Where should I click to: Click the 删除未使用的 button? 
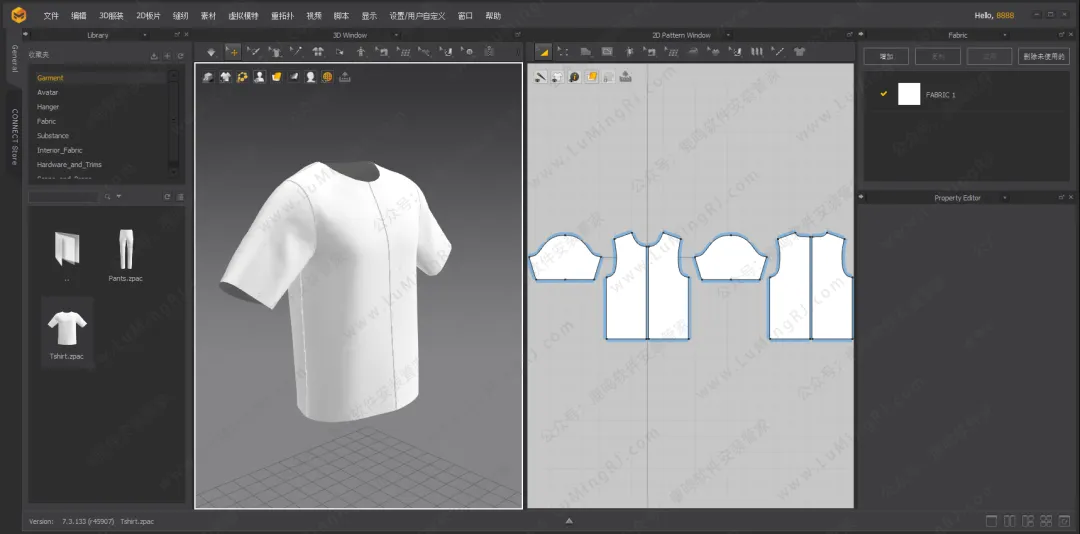pyautogui.click(x=1044, y=57)
